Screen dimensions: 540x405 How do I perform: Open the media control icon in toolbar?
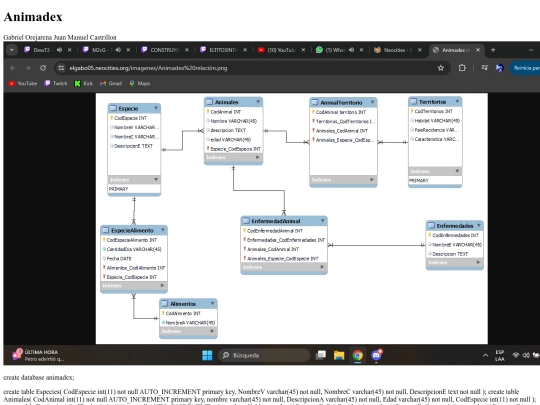485,68
